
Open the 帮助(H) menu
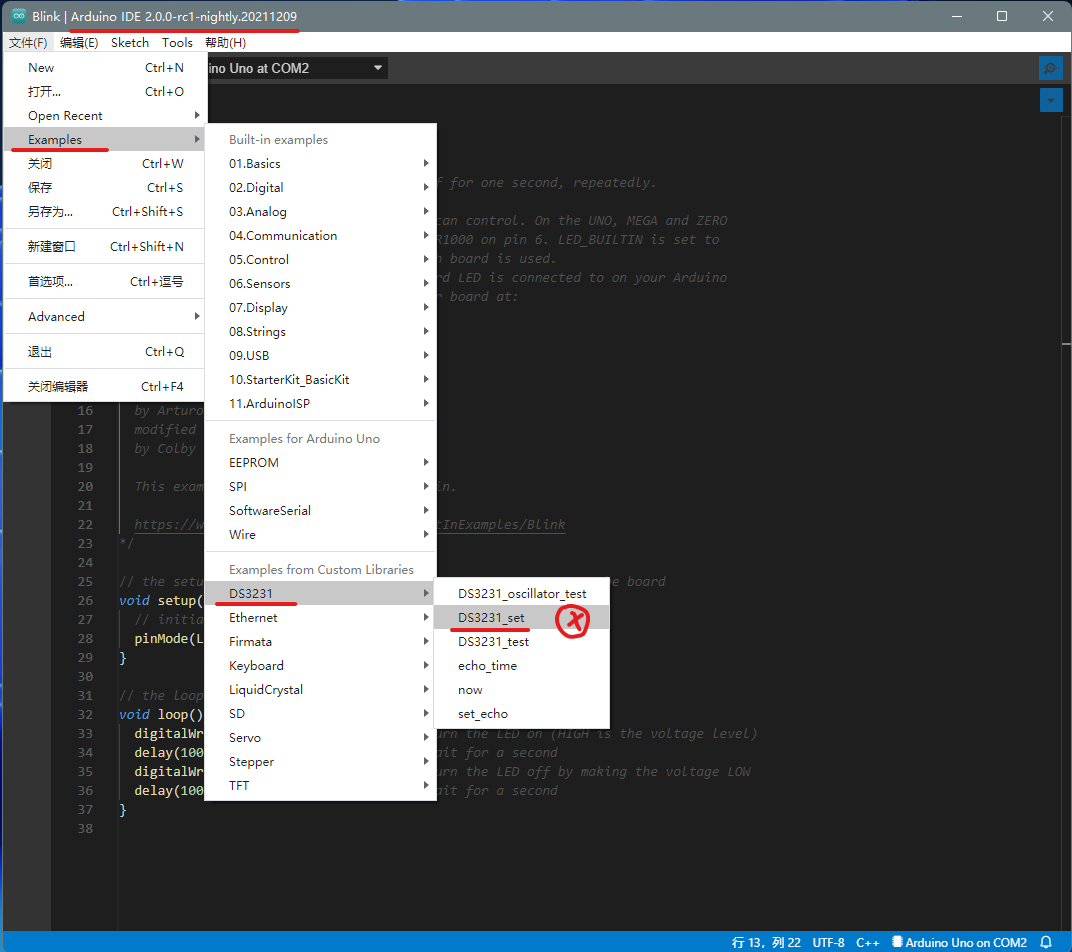point(226,42)
